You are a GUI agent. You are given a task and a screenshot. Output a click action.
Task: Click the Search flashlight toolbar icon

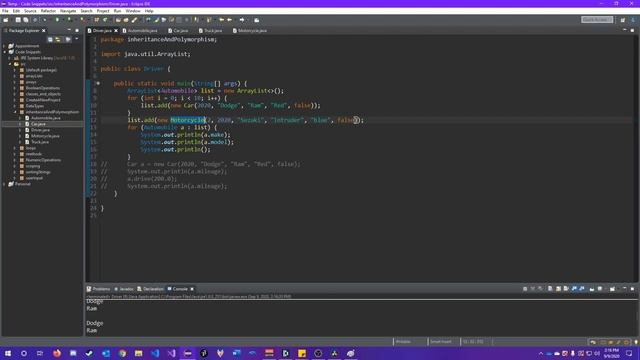[x=134, y=20]
